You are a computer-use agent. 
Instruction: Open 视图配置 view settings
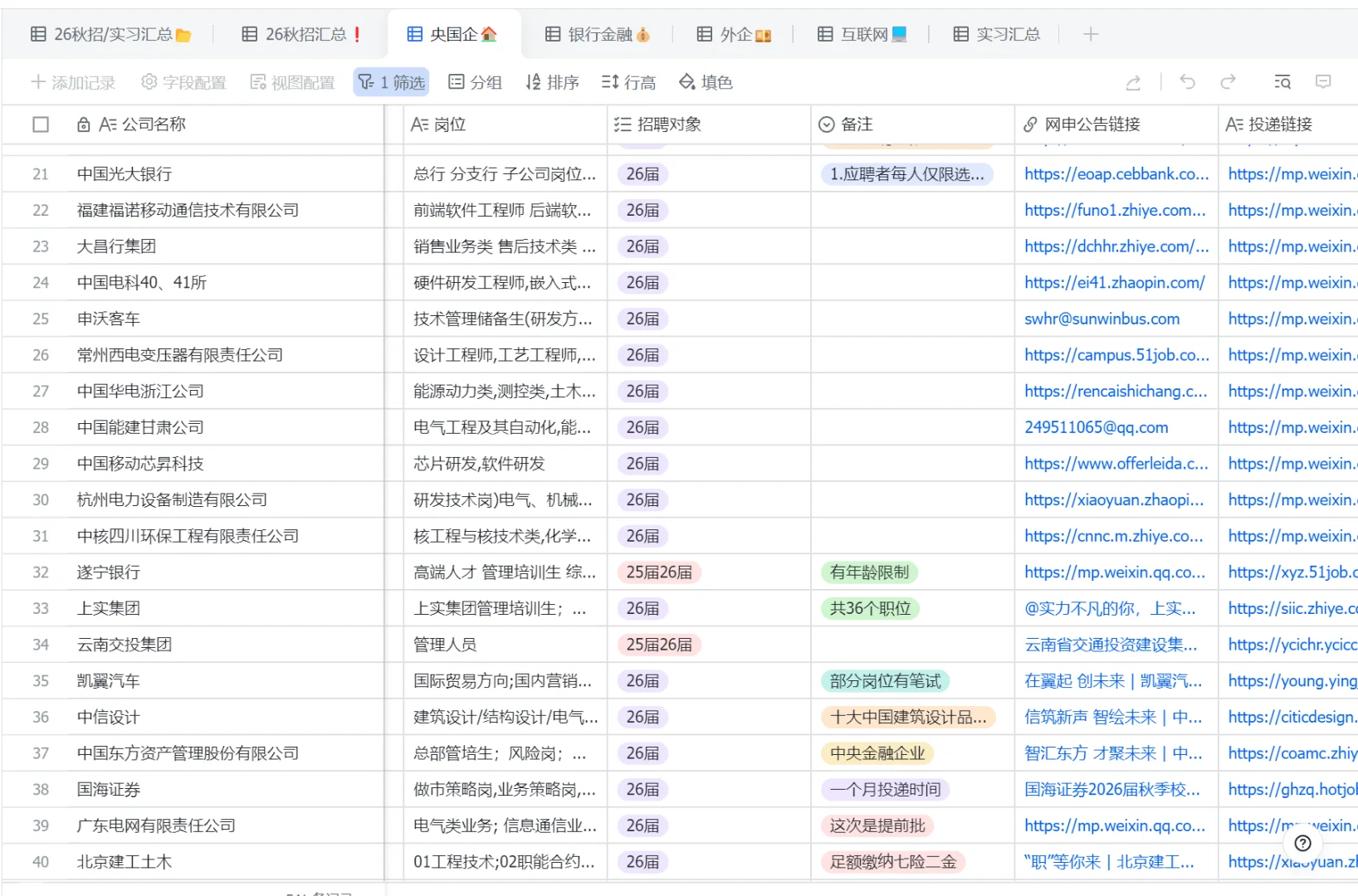pos(292,82)
